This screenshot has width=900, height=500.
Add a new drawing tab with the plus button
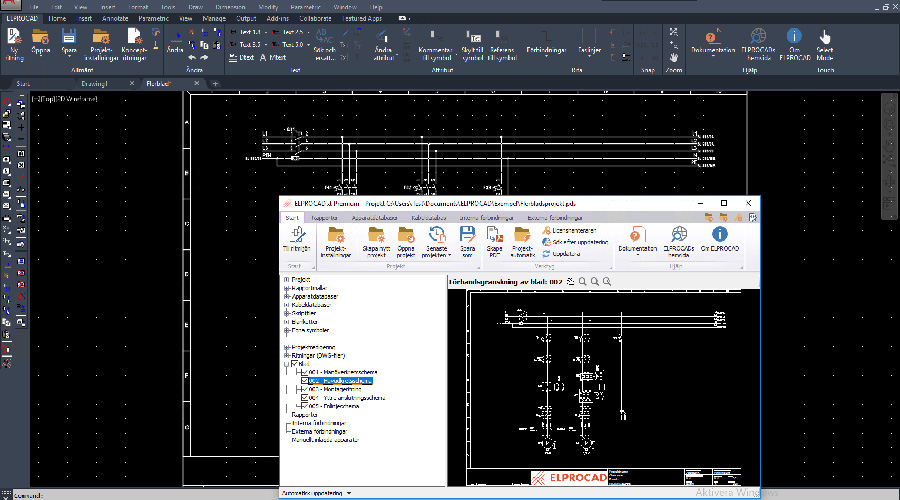(x=215, y=84)
